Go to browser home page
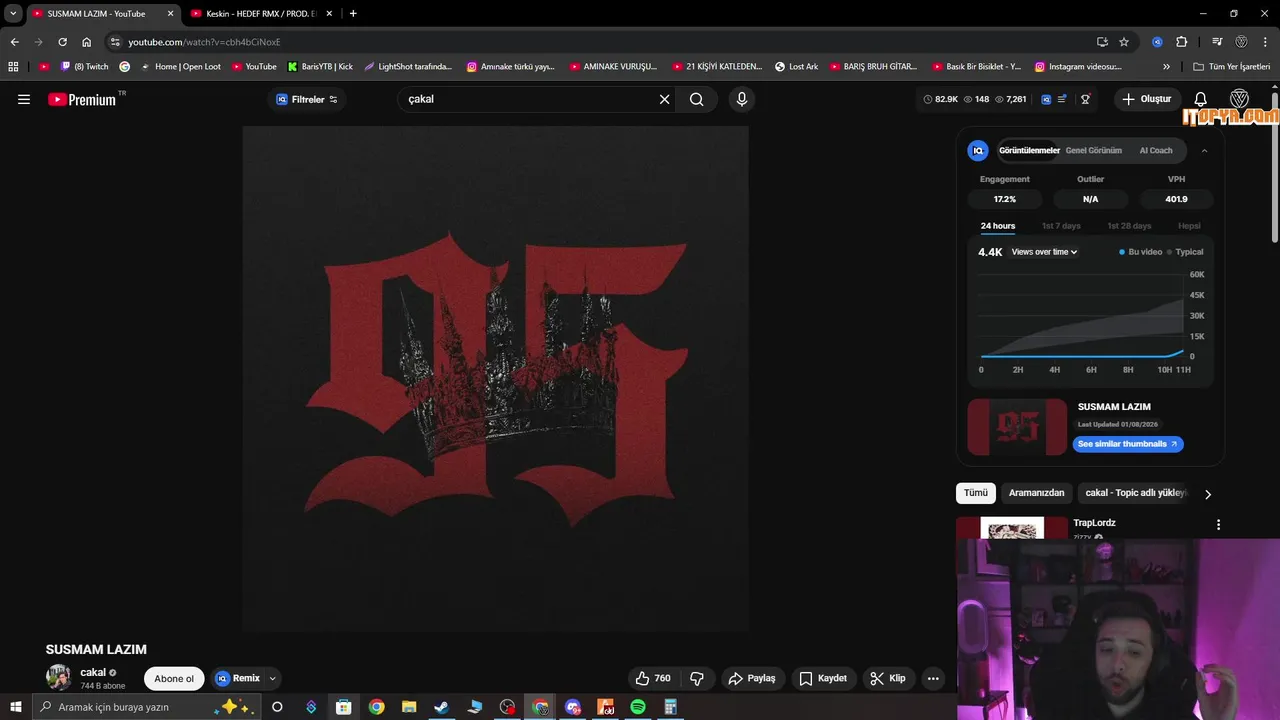Screen dimensions: 1280x720 [x=86, y=42]
